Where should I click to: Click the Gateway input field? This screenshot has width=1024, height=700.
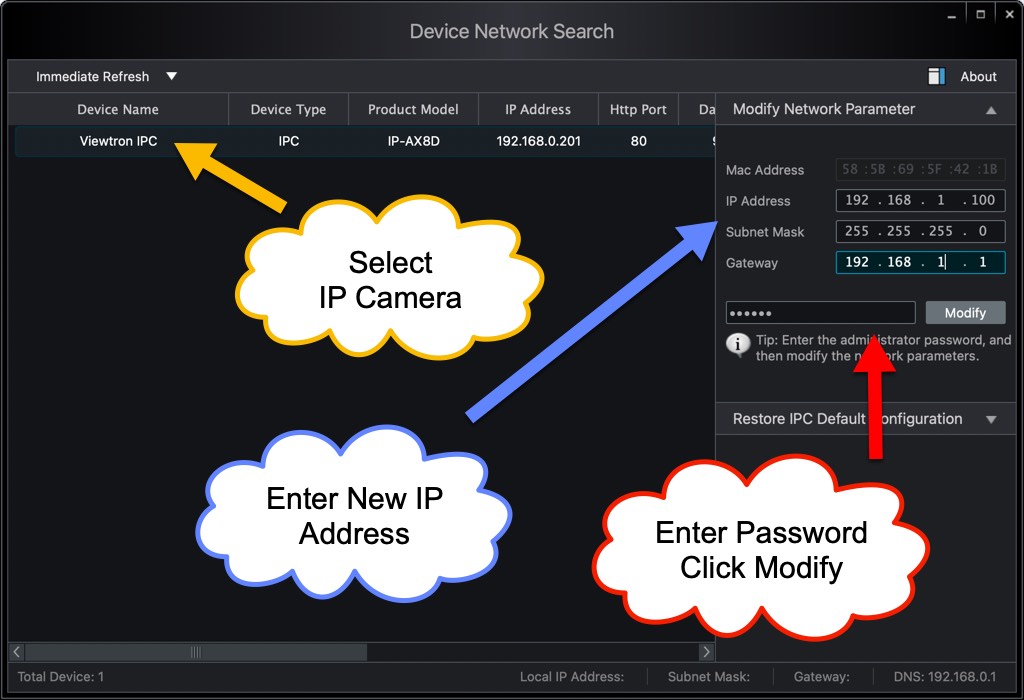click(920, 262)
